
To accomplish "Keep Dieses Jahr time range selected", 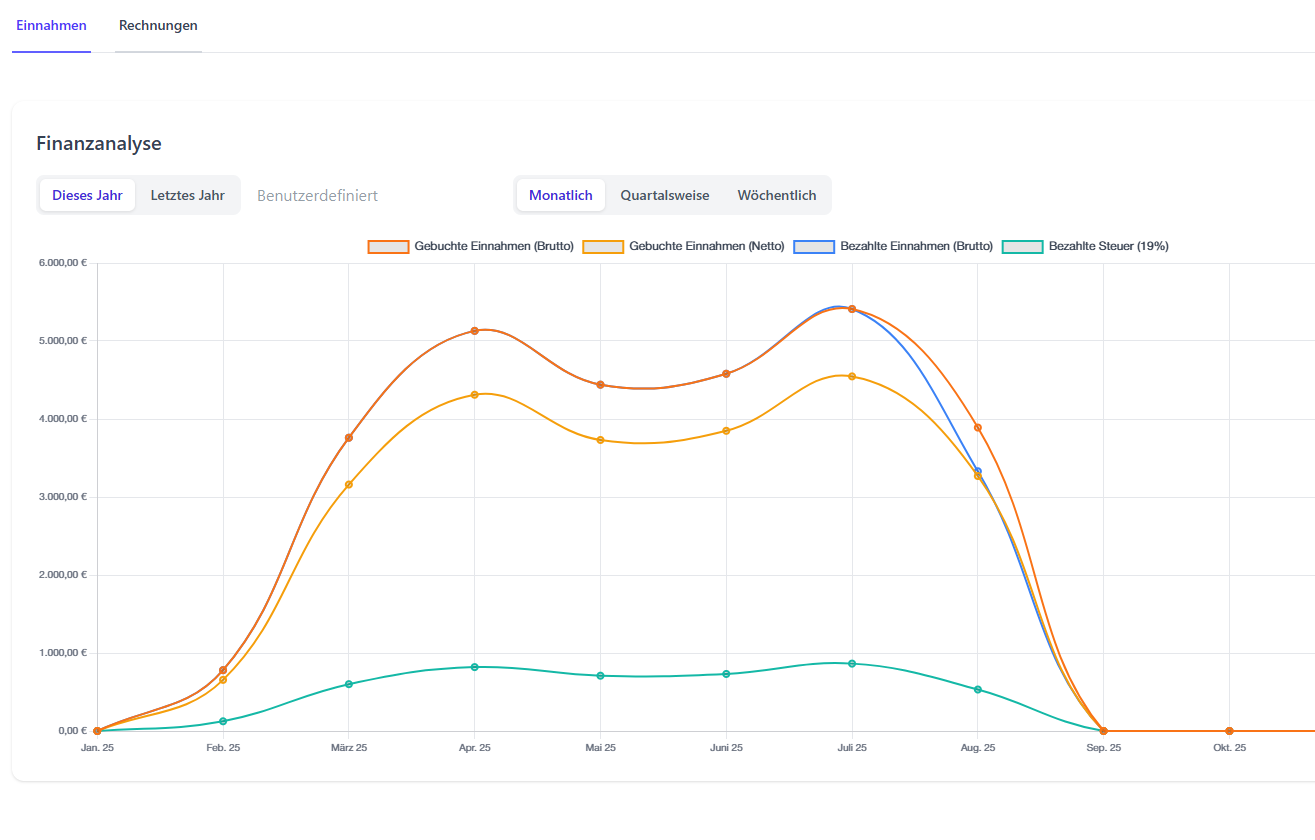I will (87, 195).
